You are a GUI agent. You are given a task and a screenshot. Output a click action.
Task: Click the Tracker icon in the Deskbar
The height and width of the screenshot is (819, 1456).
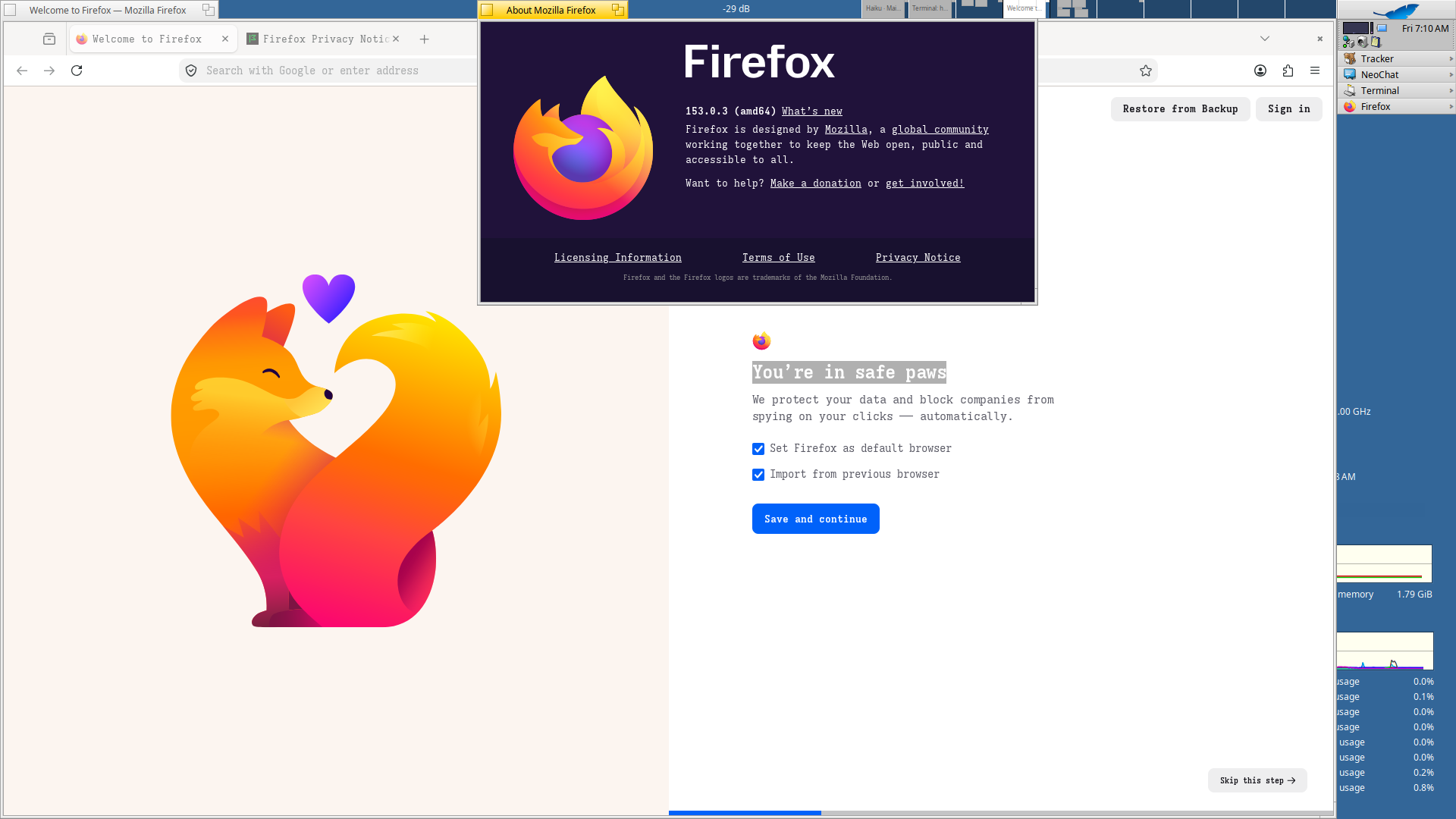click(x=1350, y=58)
